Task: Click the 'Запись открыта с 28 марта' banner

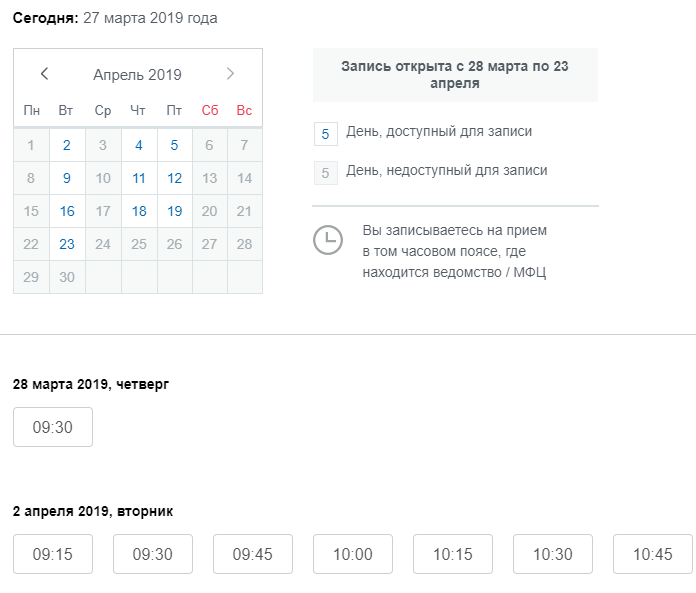Action: [x=455, y=75]
